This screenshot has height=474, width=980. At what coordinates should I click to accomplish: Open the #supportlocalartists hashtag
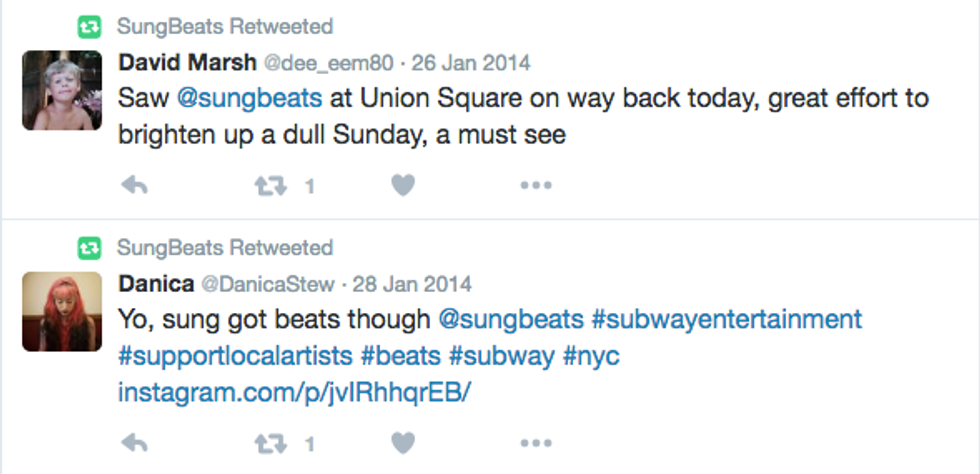235,356
